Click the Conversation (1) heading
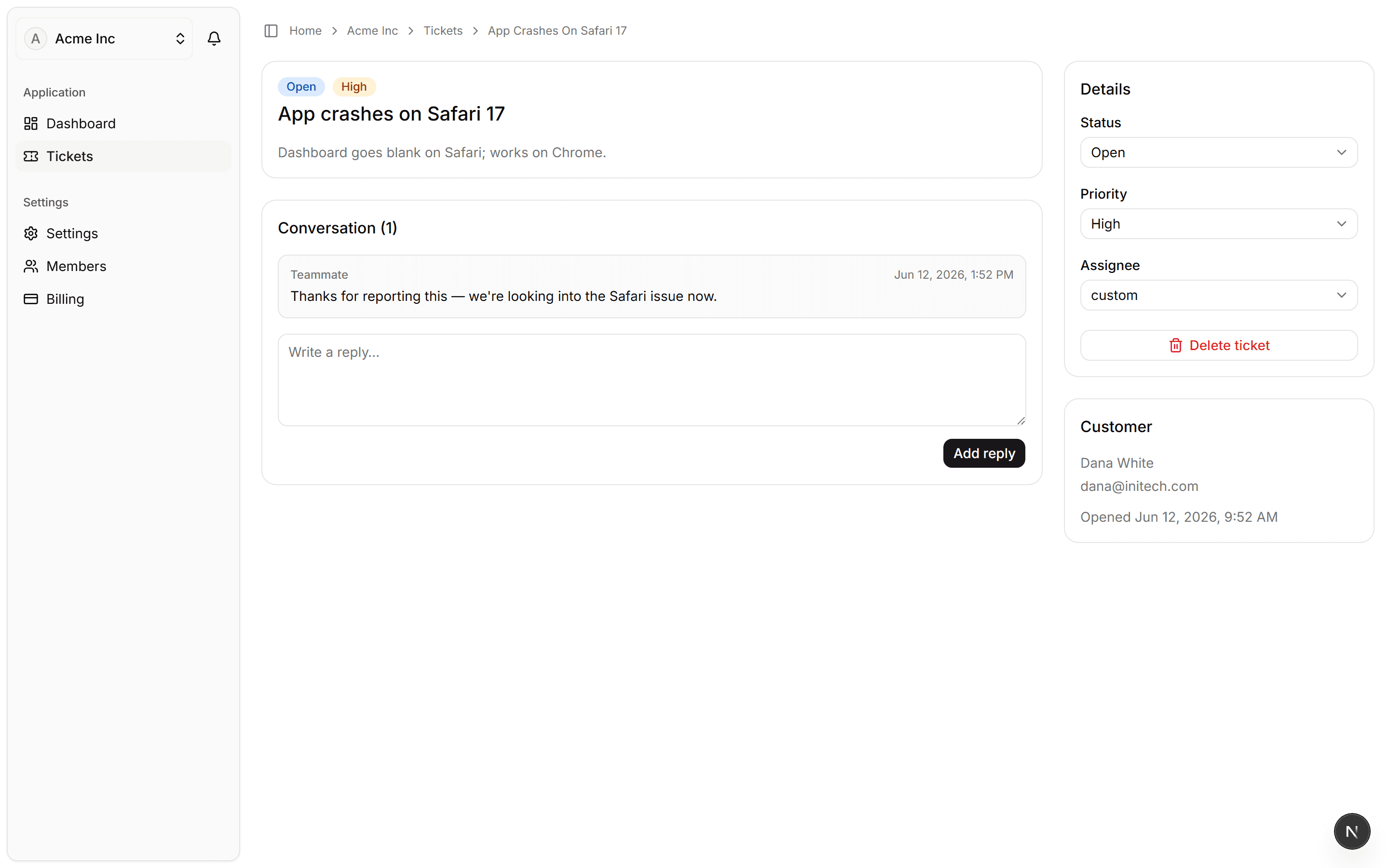The width and height of the screenshot is (1389, 868). tap(338, 228)
